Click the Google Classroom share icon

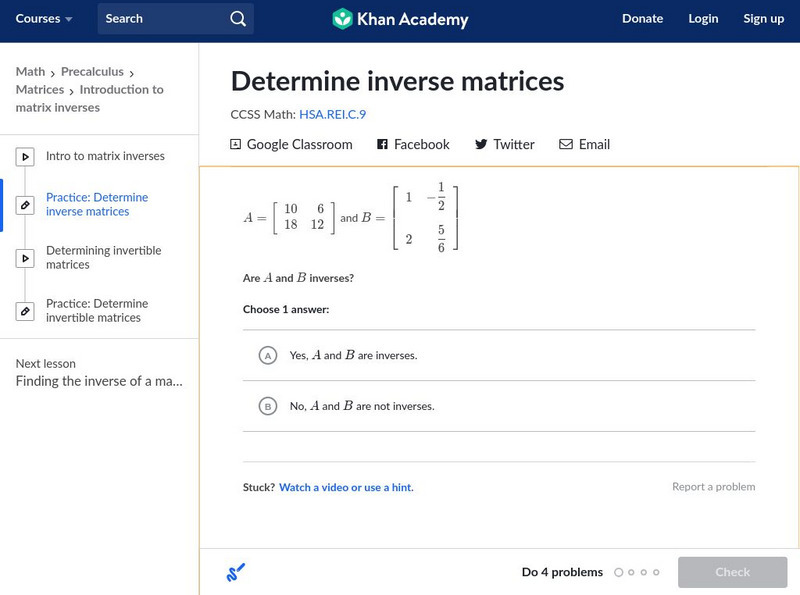click(236, 144)
